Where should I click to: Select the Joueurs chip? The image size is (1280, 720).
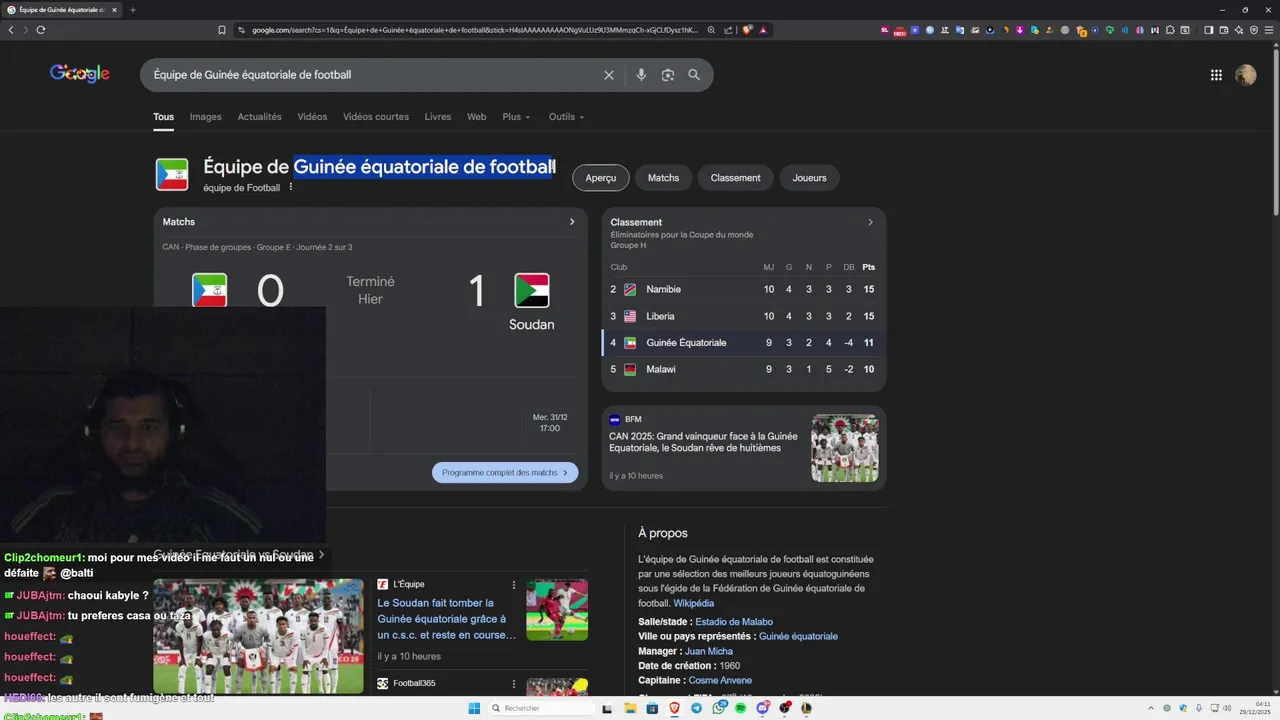click(810, 178)
